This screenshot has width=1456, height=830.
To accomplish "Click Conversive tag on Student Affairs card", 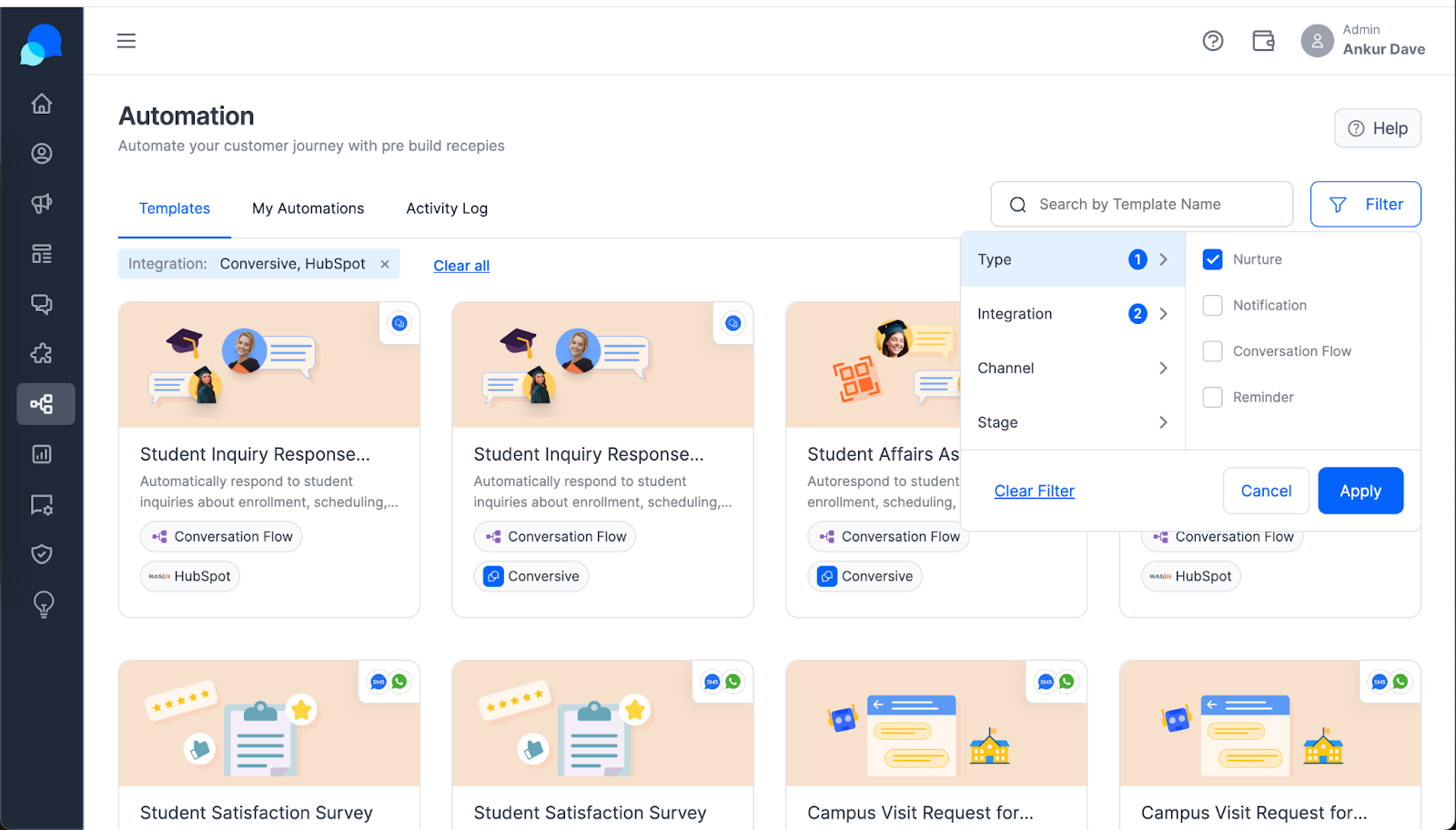I will pyautogui.click(x=864, y=576).
